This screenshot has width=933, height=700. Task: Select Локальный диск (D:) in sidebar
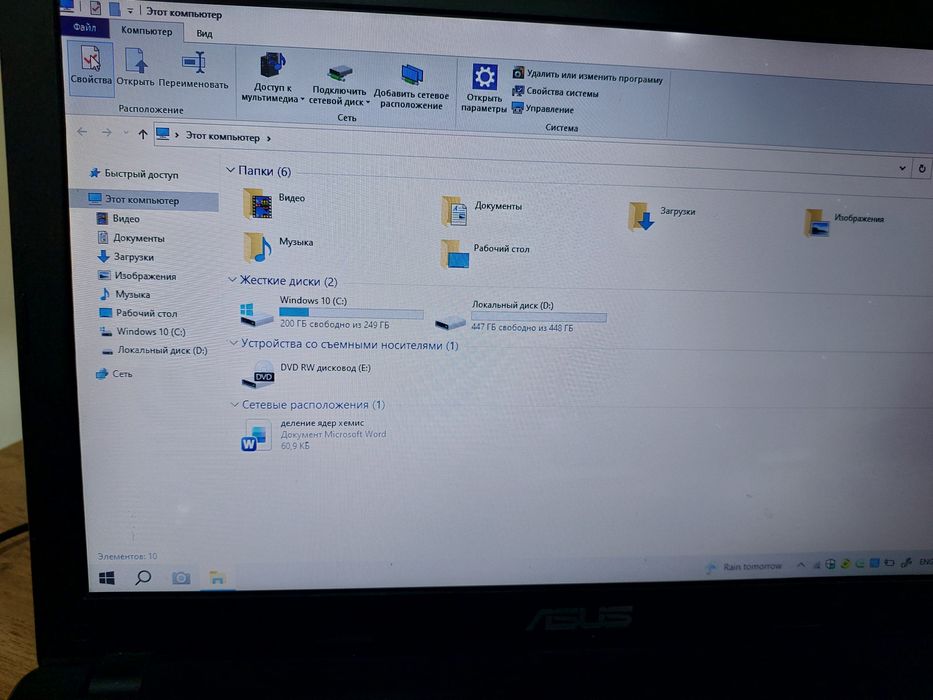pyautogui.click(x=155, y=350)
